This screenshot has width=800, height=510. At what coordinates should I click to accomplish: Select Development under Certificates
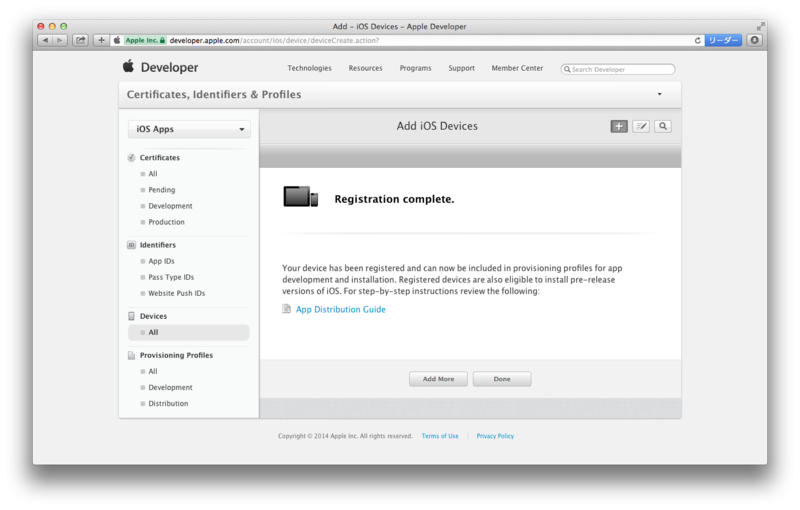click(170, 206)
